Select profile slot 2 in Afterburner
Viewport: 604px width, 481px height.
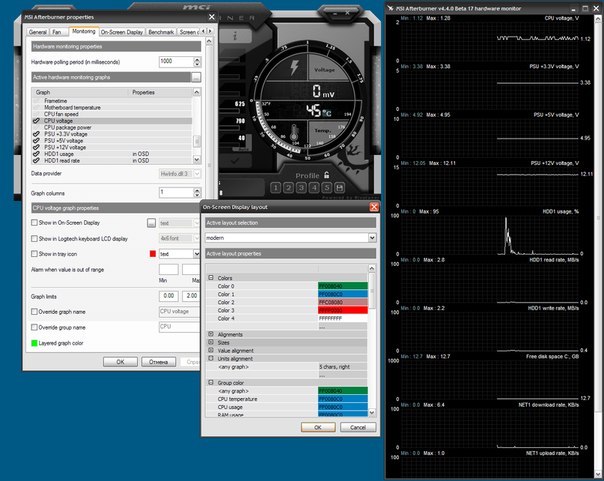click(288, 188)
